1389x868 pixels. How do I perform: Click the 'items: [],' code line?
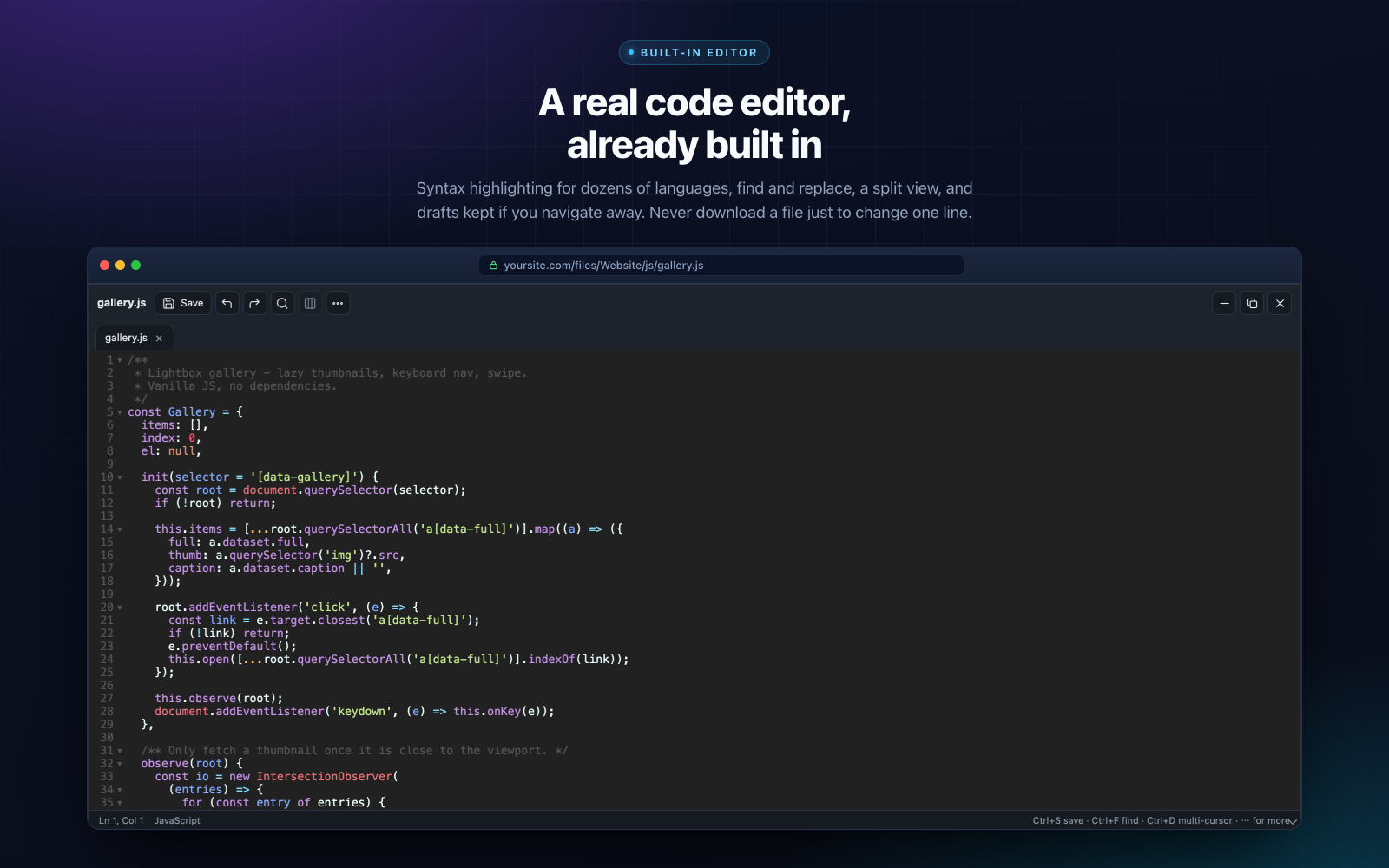(x=174, y=425)
